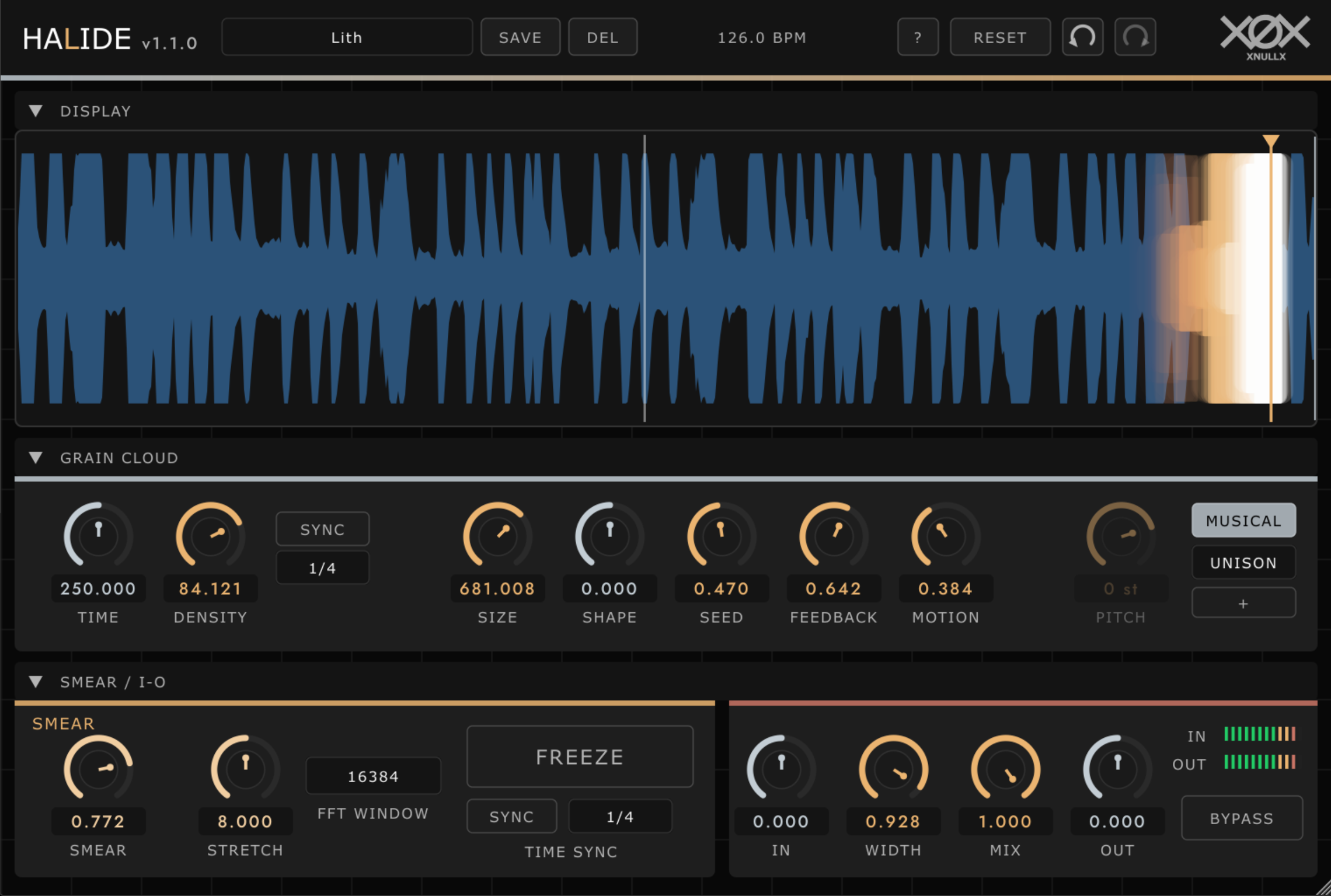Toggle the FREEZE button
This screenshot has width=1331, height=896.
(580, 757)
